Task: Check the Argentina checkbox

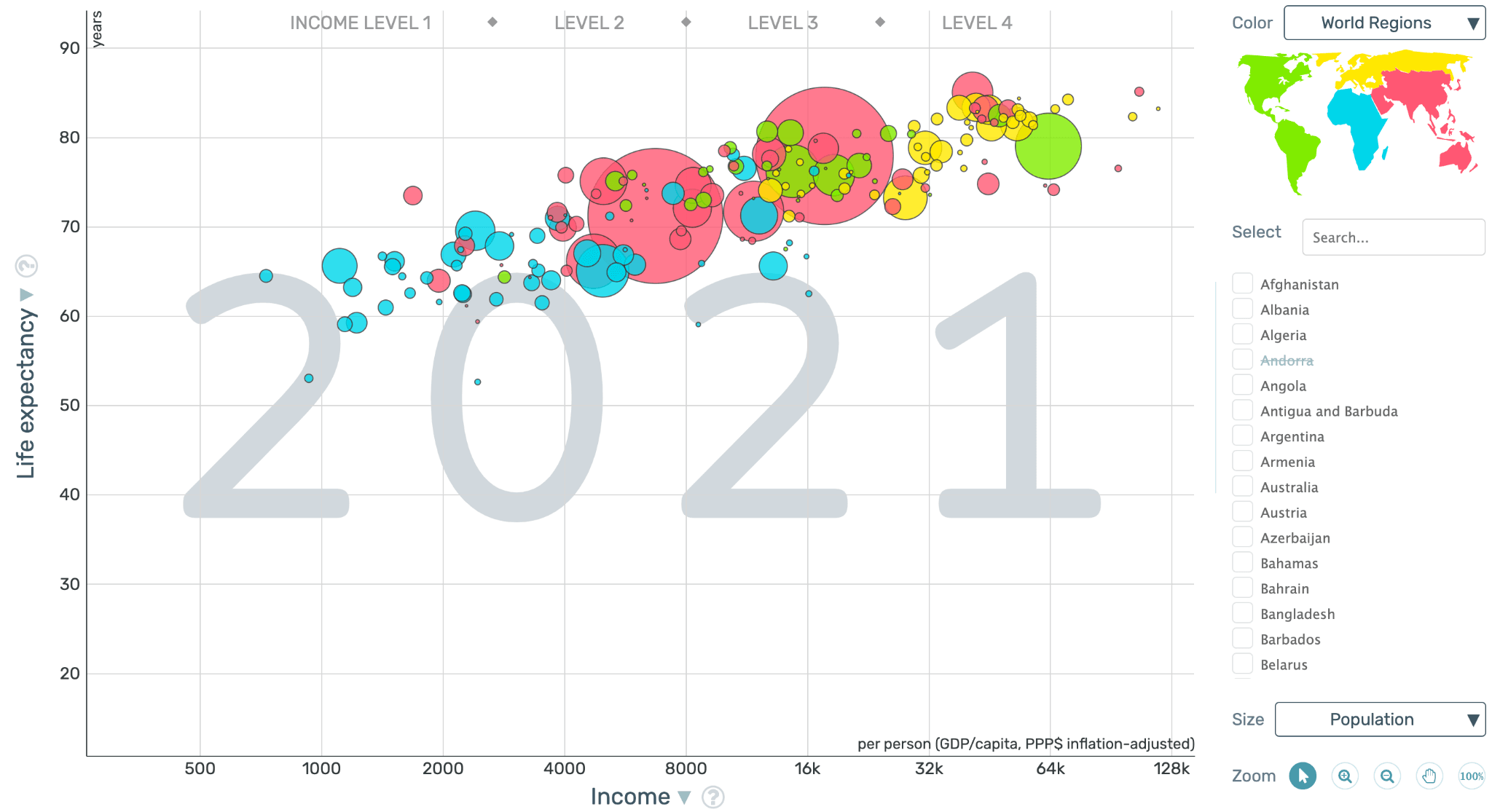Action: coord(1242,435)
